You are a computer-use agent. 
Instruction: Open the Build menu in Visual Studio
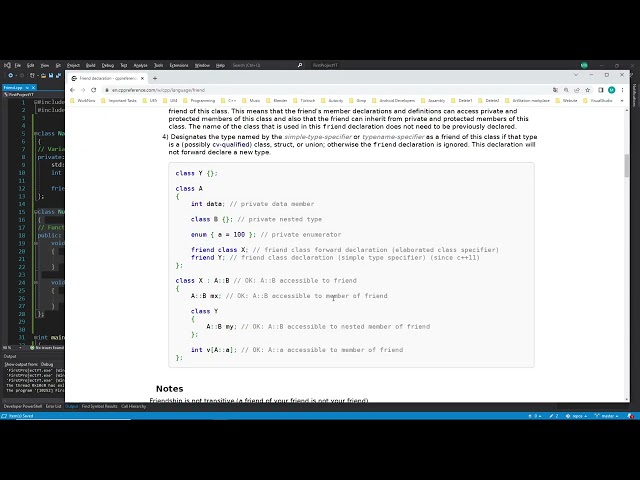[x=90, y=65]
